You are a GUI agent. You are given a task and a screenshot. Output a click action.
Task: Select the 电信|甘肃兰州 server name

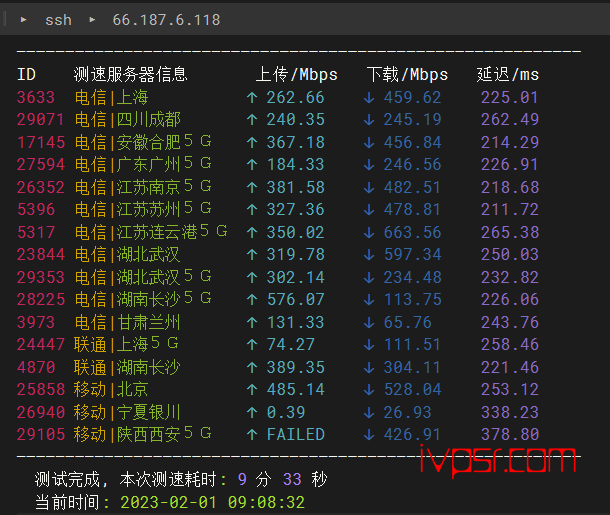coord(128,322)
